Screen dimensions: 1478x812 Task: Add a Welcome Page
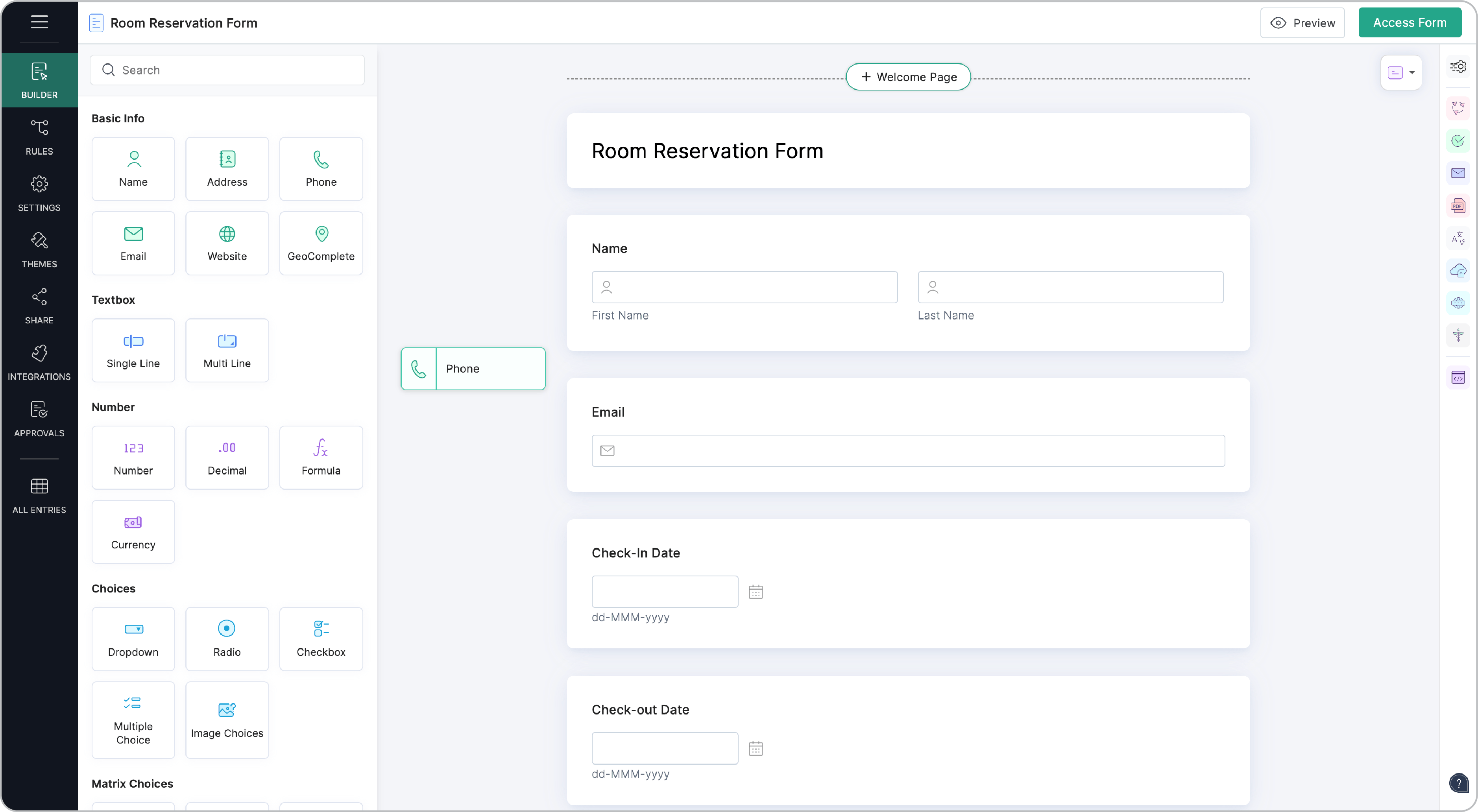[x=908, y=77]
